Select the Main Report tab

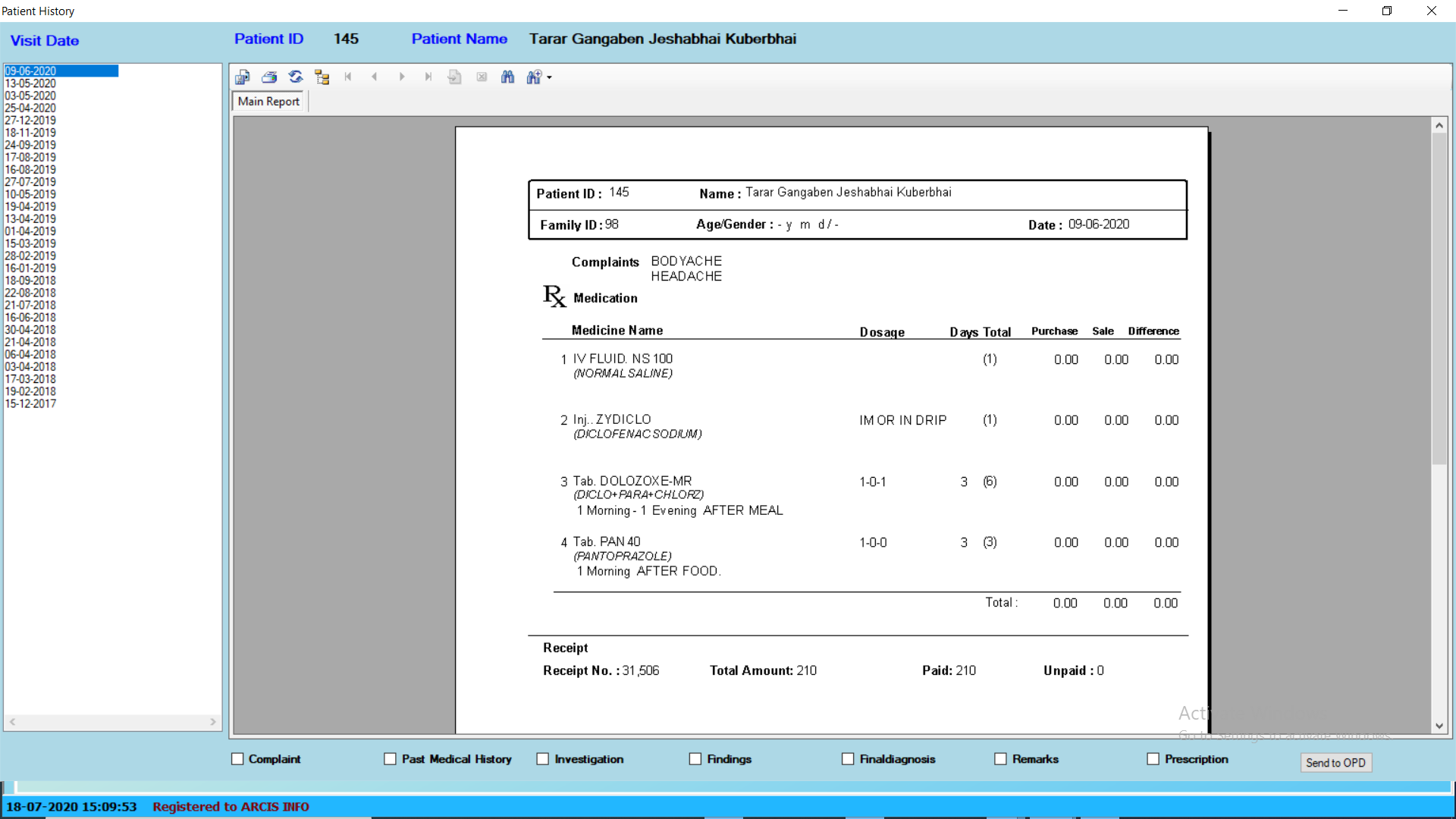point(268,102)
